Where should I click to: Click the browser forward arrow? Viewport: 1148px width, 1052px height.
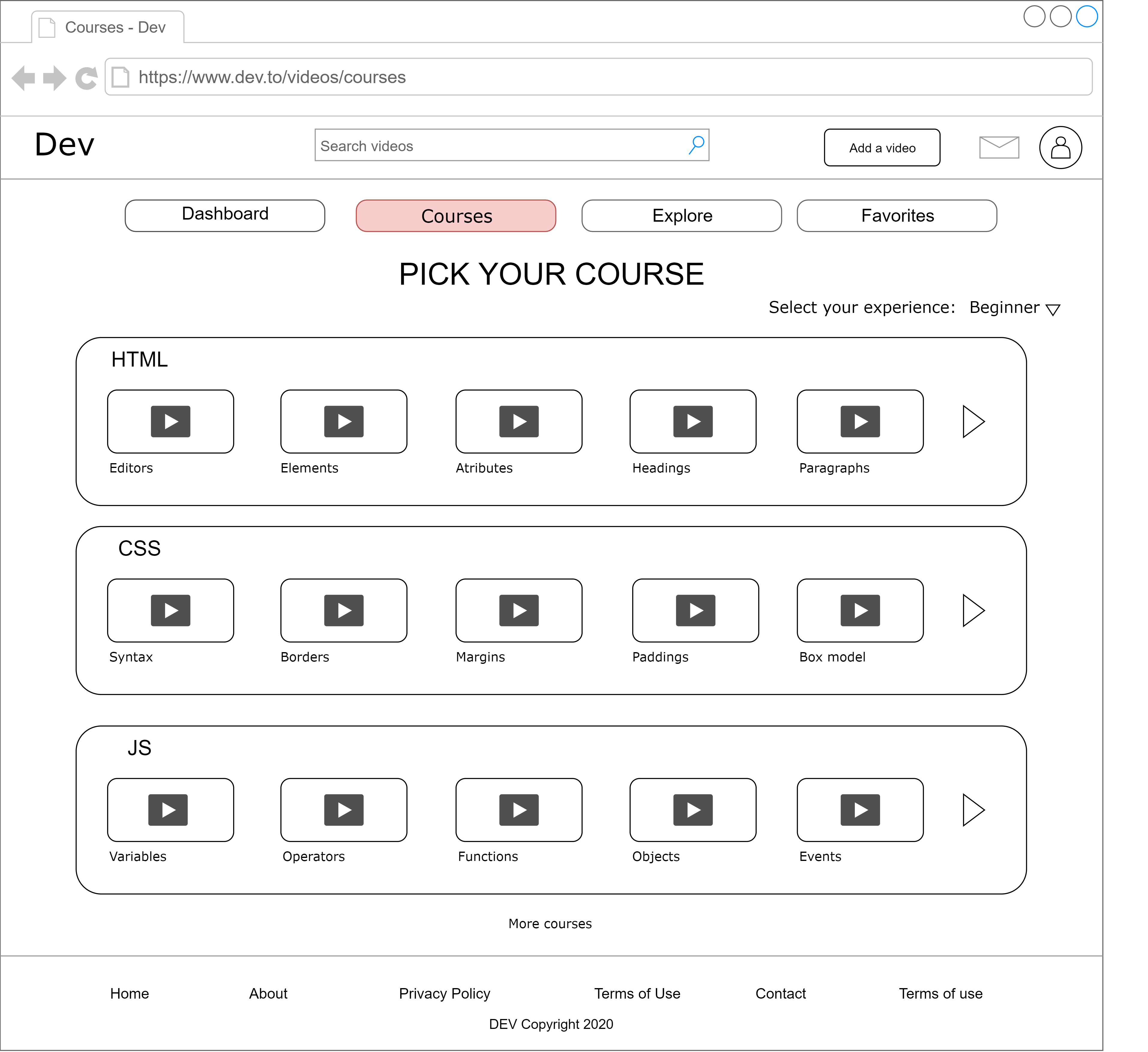pos(55,77)
